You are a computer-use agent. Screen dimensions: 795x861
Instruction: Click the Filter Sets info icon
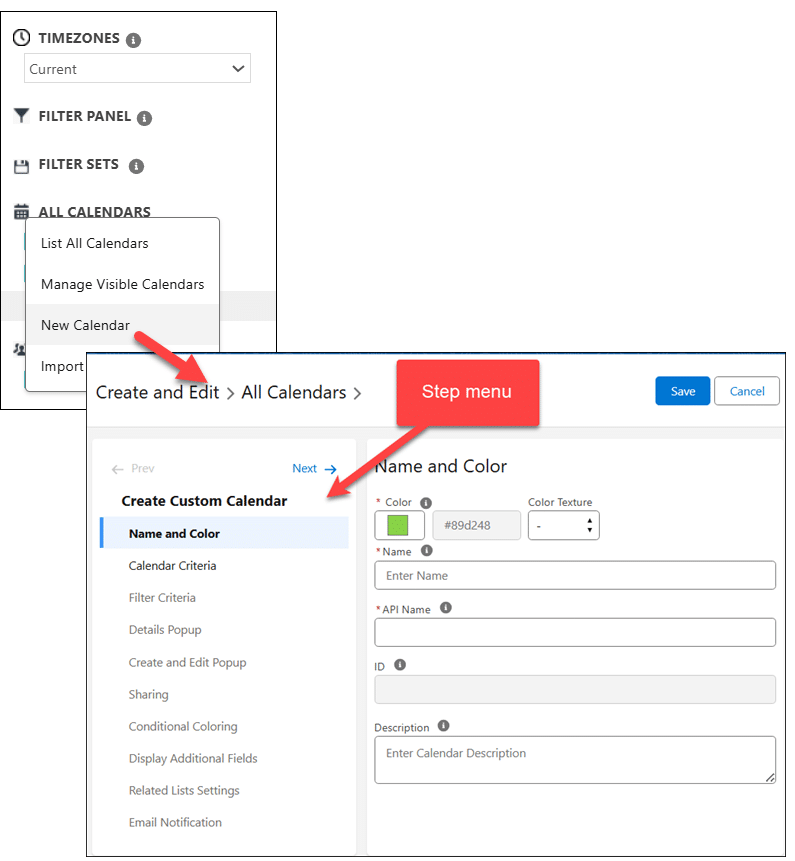pos(136,166)
